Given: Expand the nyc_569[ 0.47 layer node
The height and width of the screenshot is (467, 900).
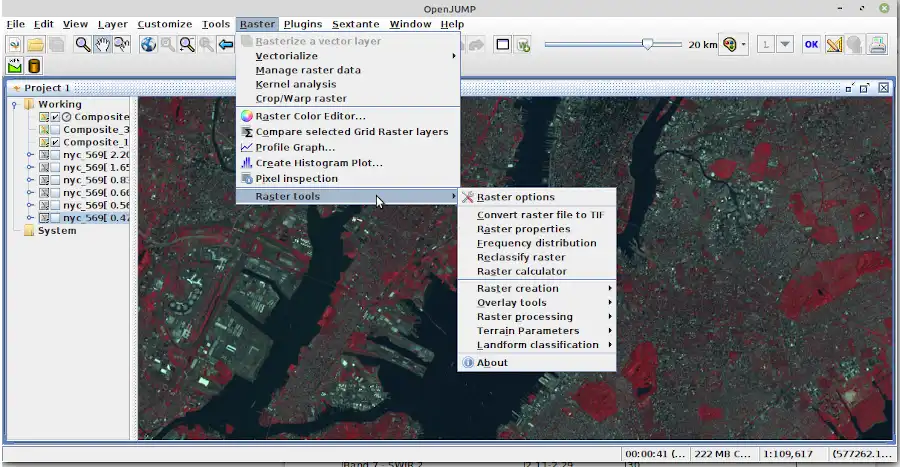Looking at the screenshot, I should 30,218.
